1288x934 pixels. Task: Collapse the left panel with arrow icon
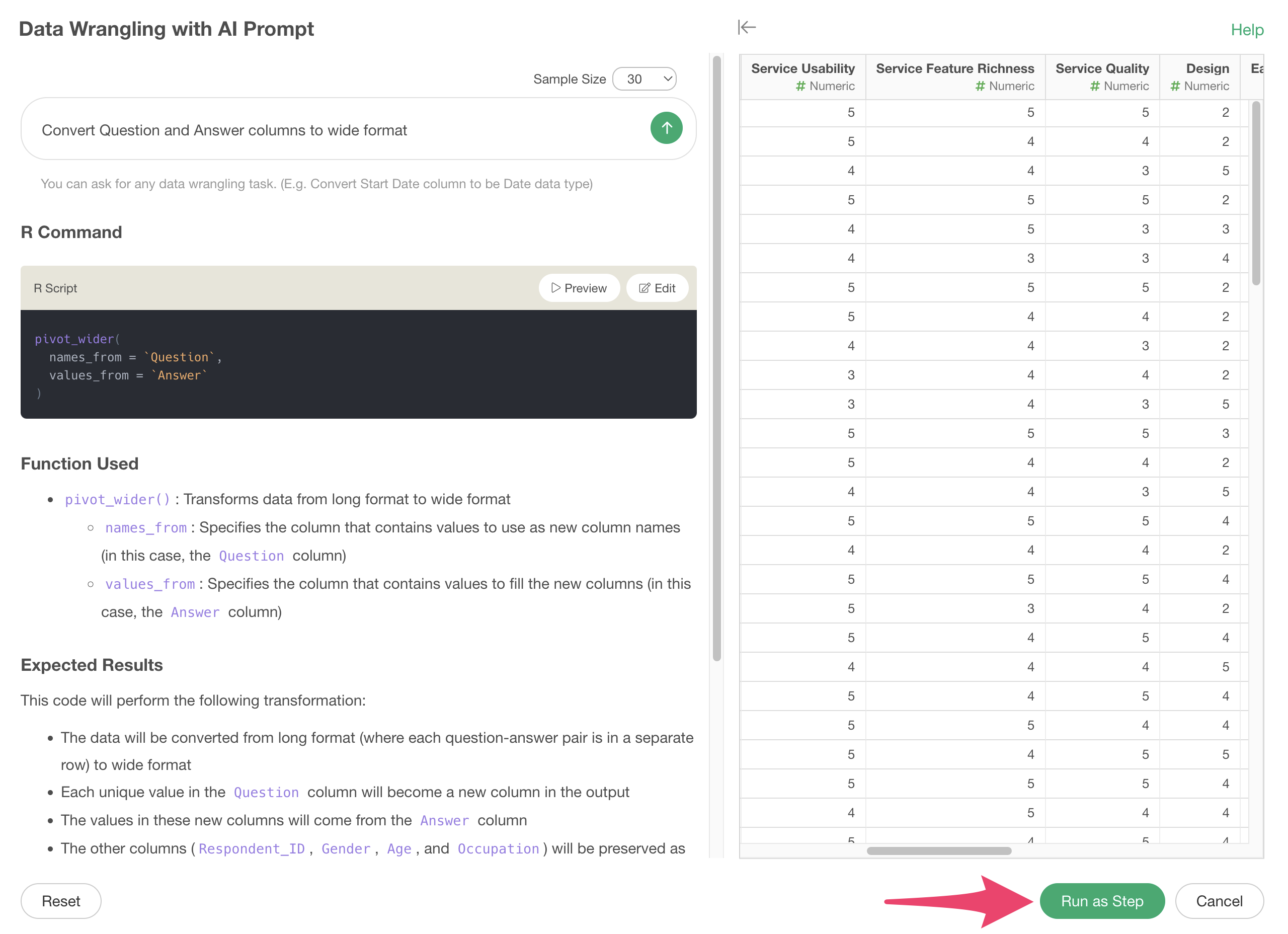pyautogui.click(x=747, y=27)
